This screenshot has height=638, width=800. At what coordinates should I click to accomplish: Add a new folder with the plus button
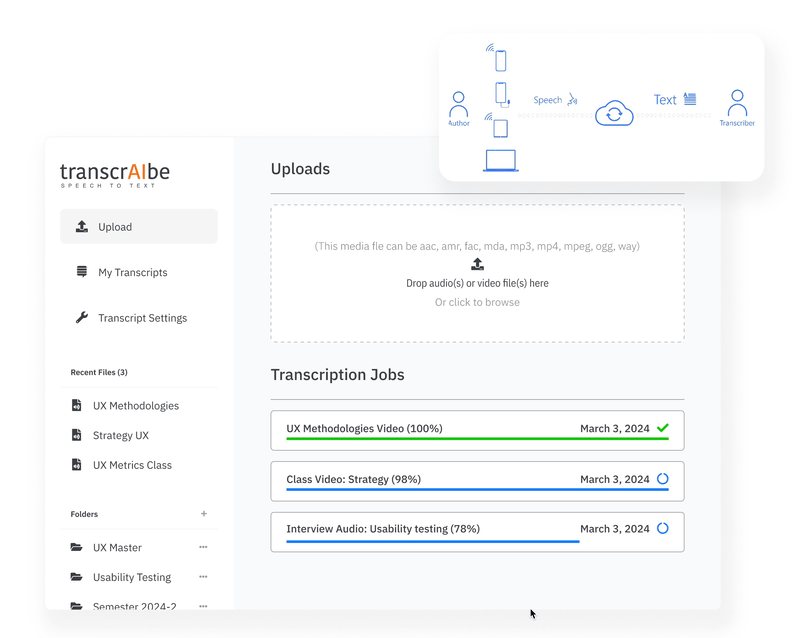tap(204, 514)
